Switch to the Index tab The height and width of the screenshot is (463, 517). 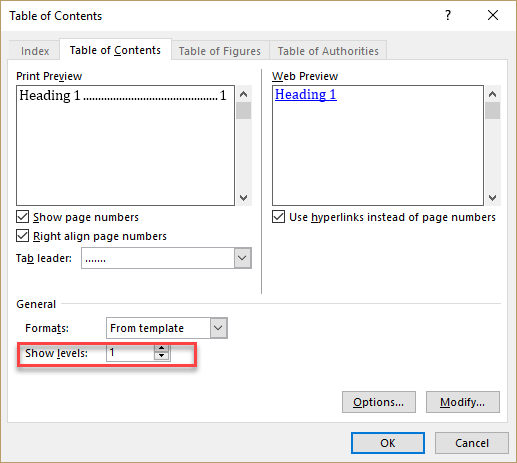point(35,51)
